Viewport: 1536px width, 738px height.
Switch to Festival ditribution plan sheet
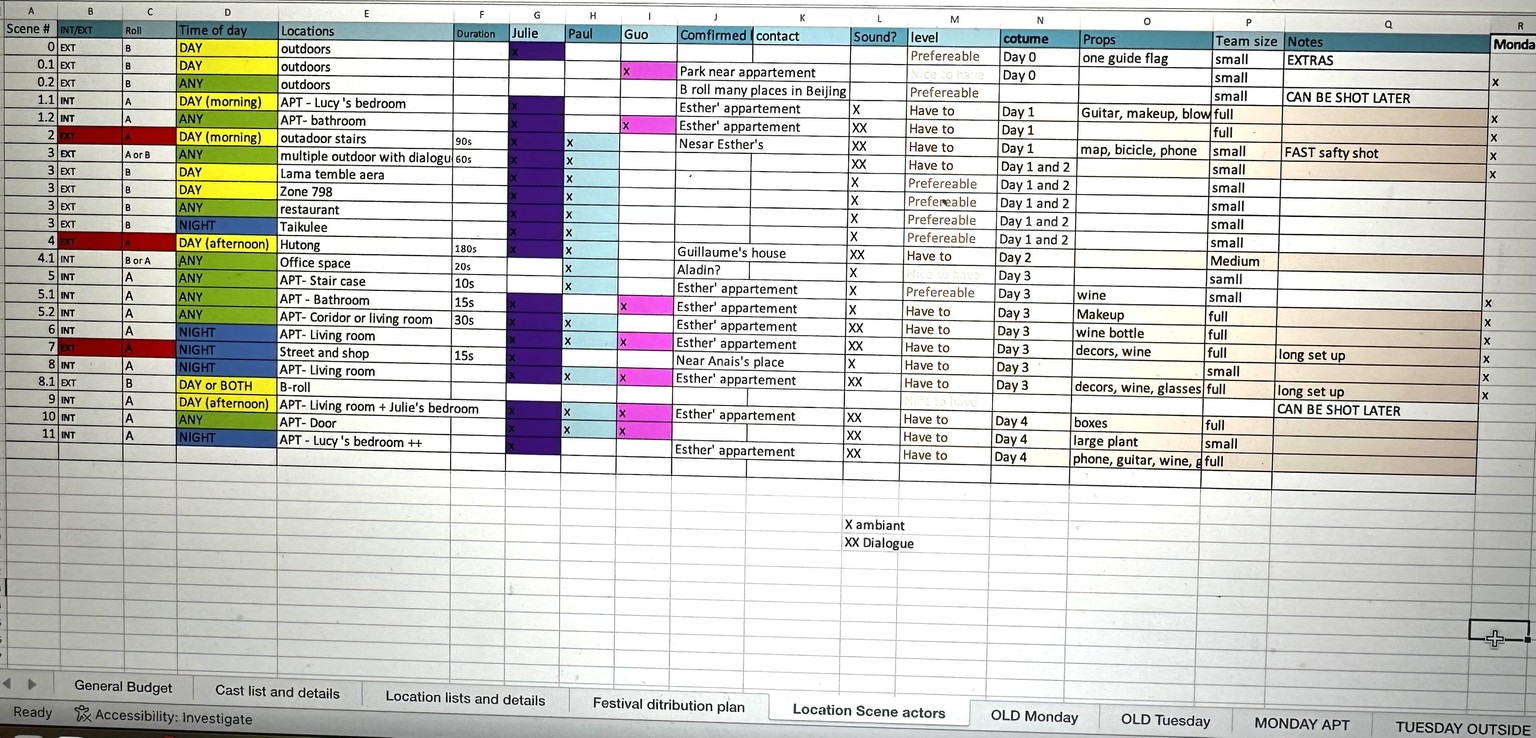click(x=668, y=705)
